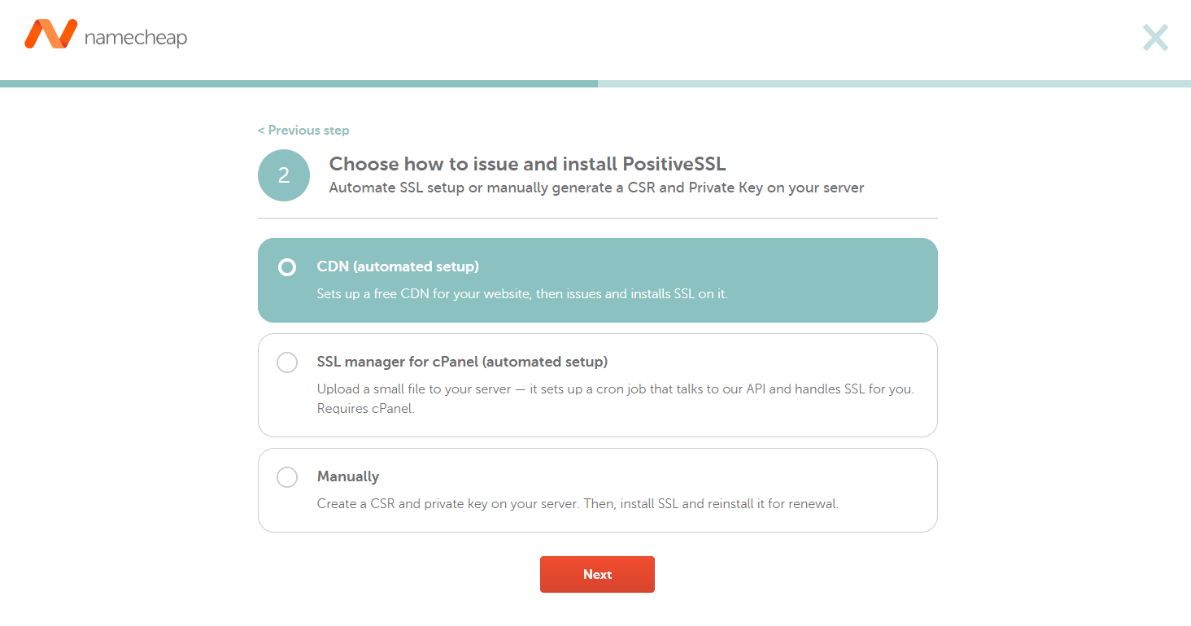
Task: Click the Namecheap orange logo icon
Action: click(x=51, y=34)
